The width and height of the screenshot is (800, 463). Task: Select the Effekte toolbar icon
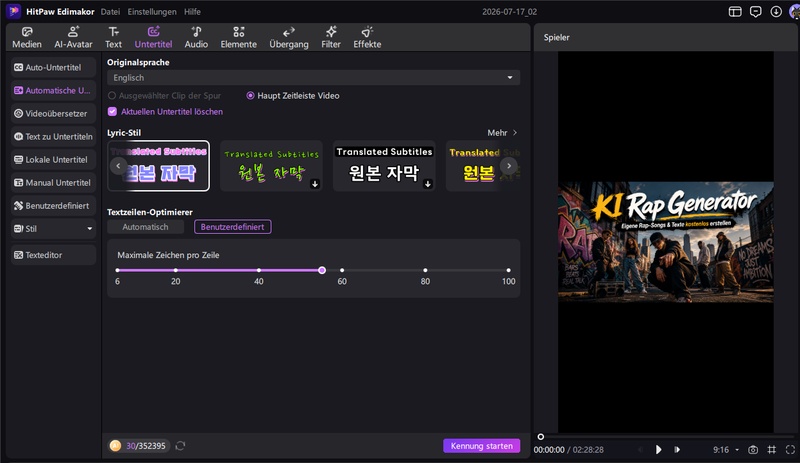point(367,37)
